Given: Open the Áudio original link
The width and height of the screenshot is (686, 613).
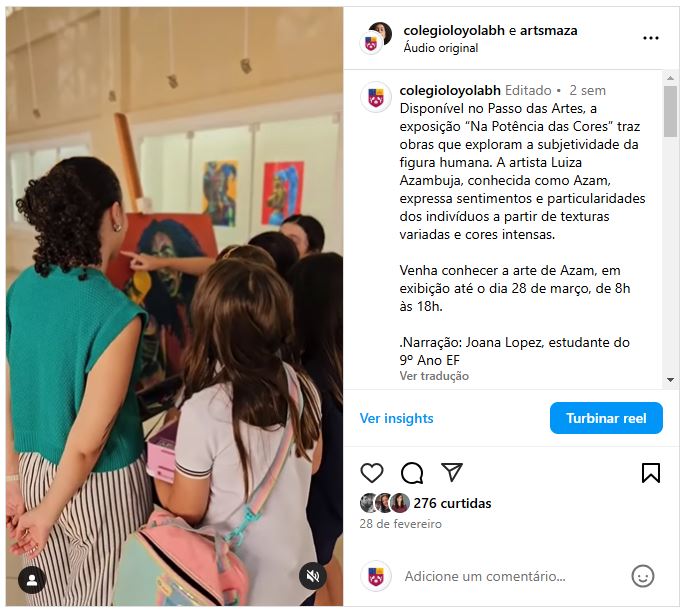Looking at the screenshot, I should point(441,48).
